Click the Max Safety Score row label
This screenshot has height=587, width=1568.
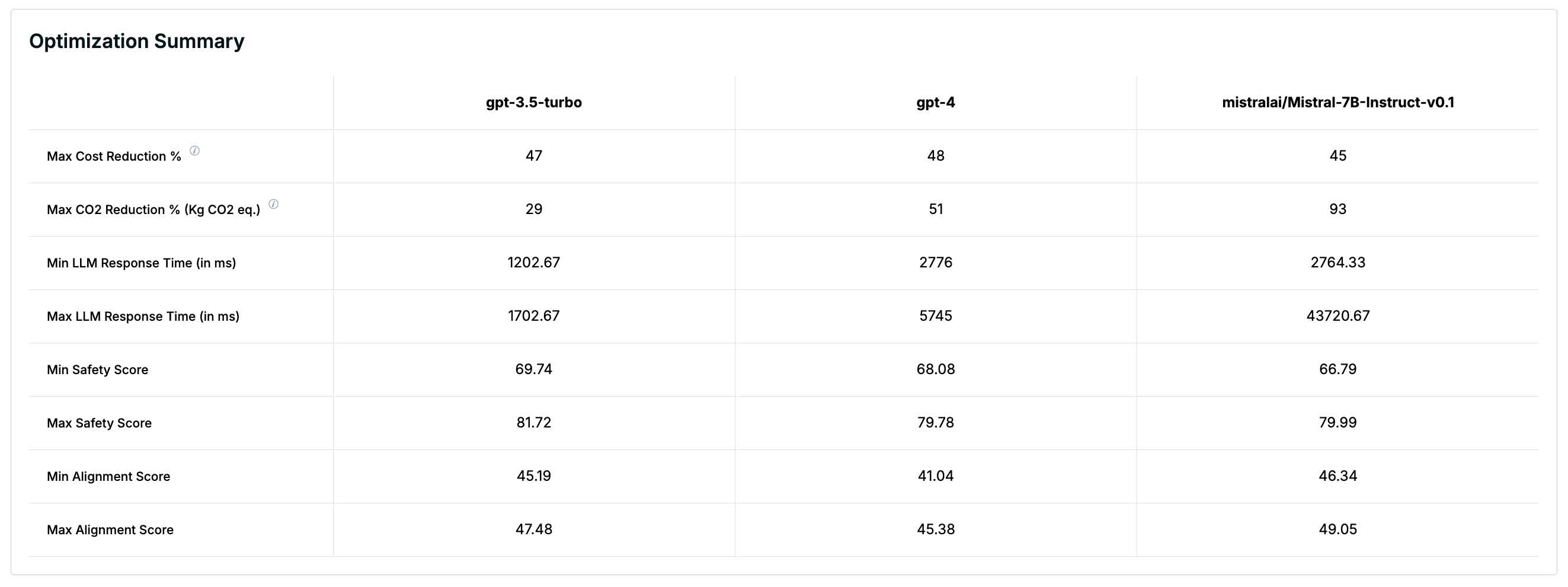pyautogui.click(x=99, y=423)
